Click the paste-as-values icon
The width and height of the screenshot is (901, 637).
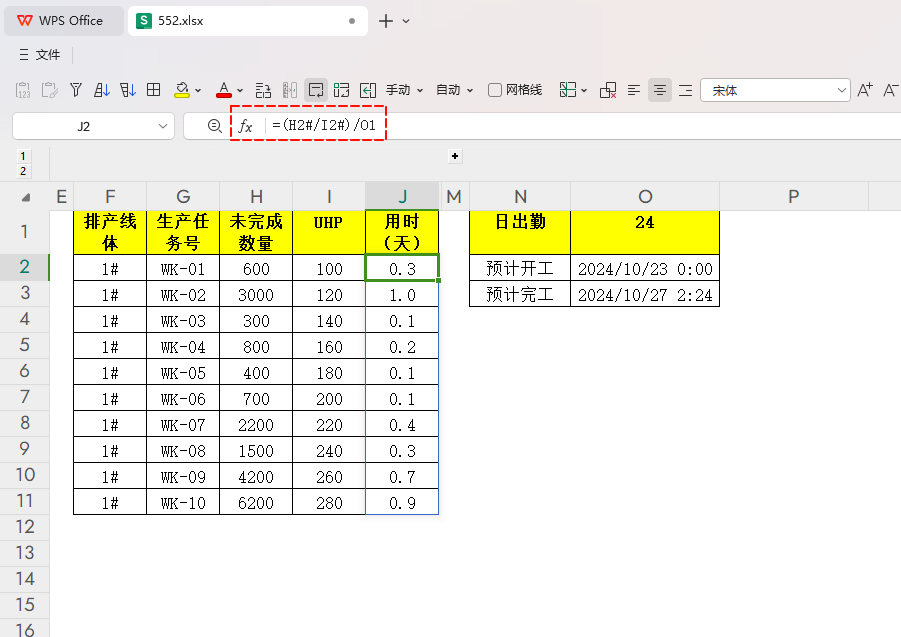(23, 90)
